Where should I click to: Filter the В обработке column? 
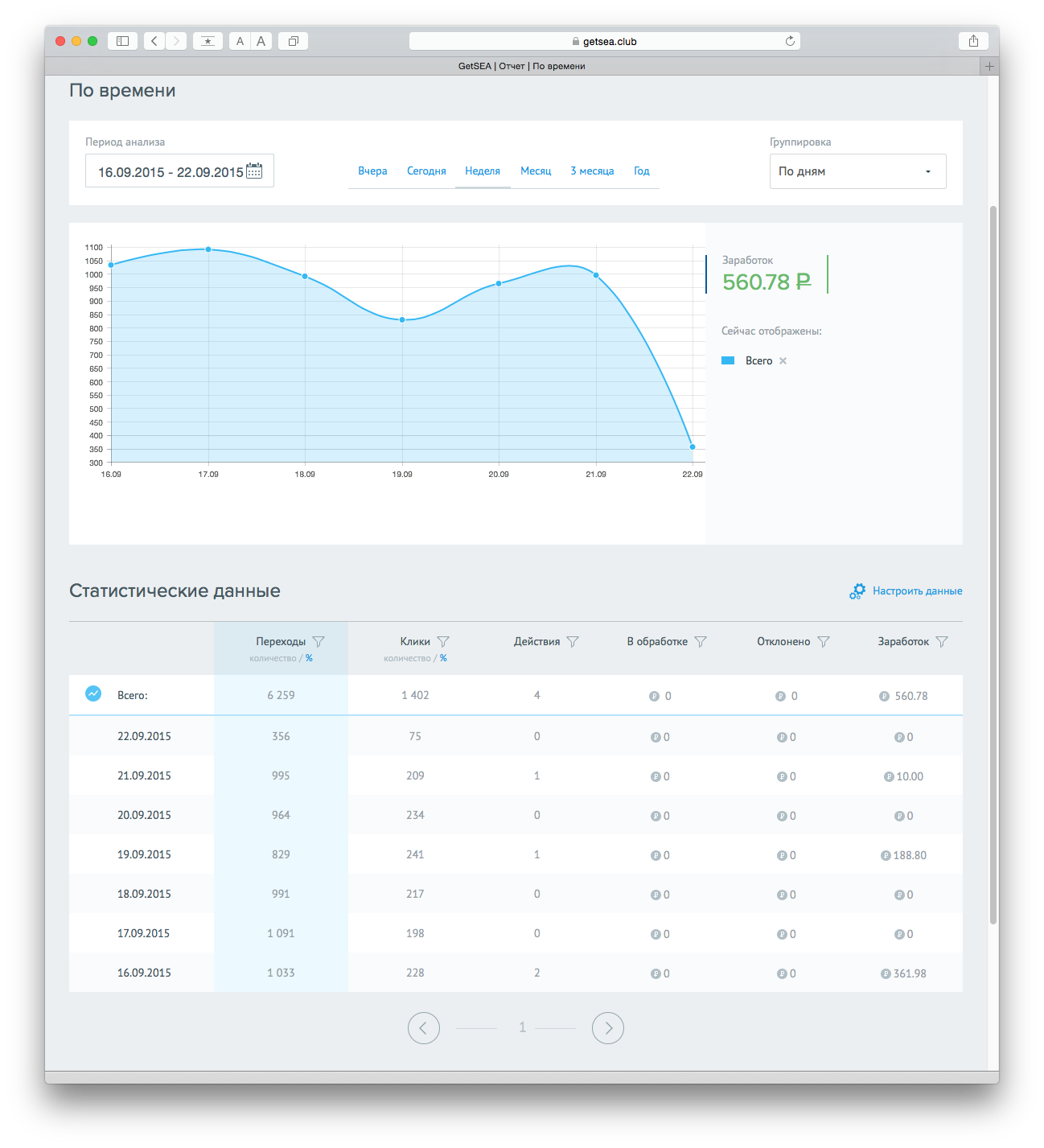pos(701,641)
